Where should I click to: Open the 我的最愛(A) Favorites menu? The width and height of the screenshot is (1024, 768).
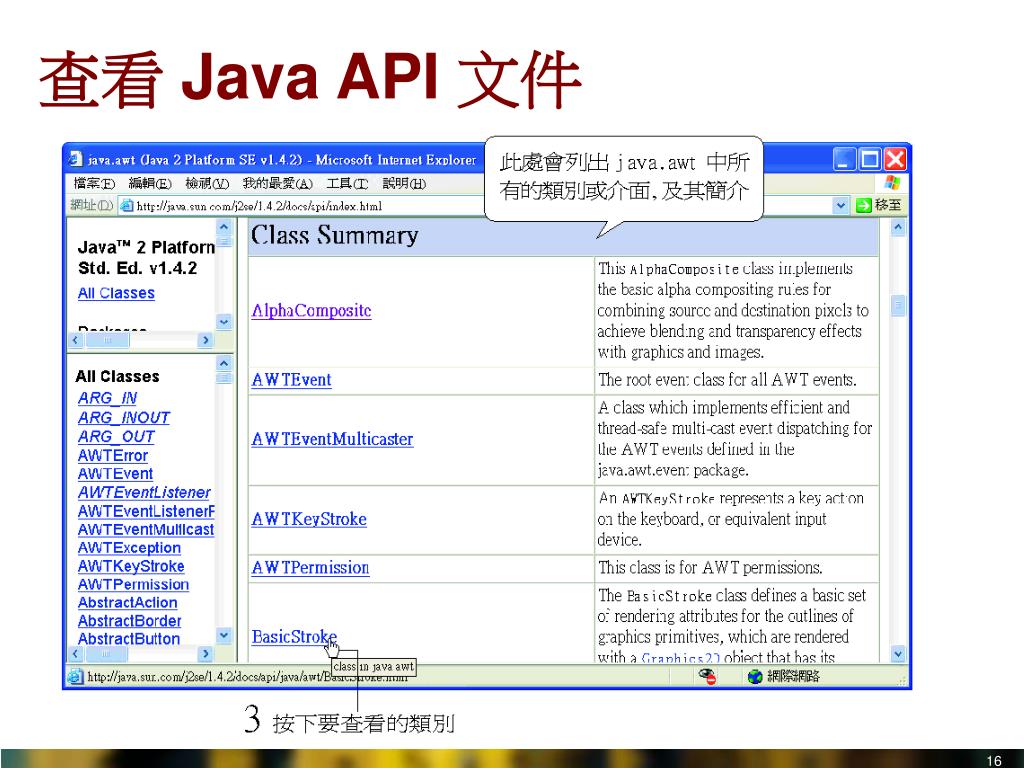tap(277, 184)
